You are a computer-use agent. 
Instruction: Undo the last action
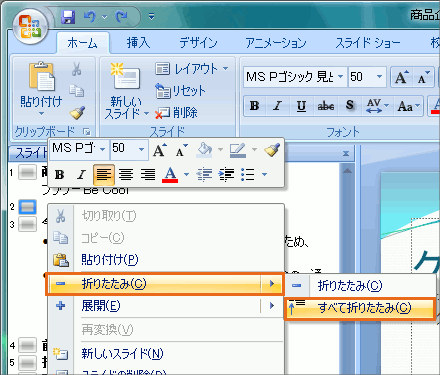pos(89,16)
